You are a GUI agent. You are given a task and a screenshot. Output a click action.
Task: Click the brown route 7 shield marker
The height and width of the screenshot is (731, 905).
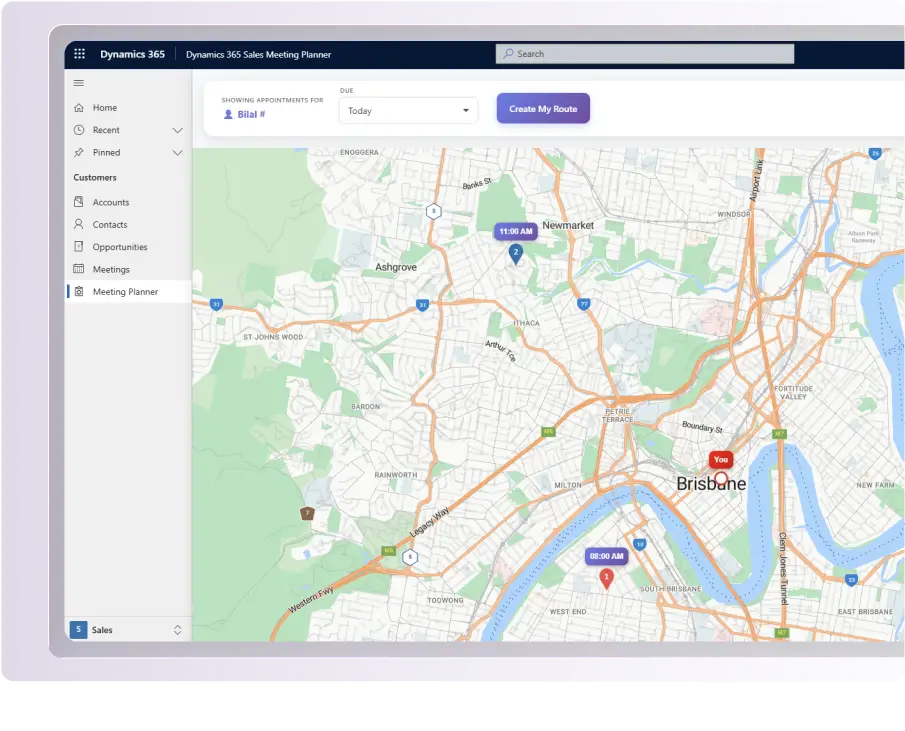[307, 513]
